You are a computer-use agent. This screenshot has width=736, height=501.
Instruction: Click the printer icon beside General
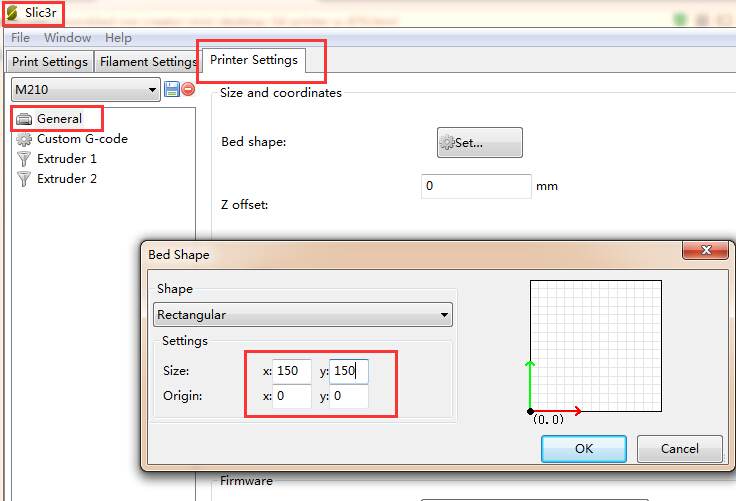click(24, 119)
